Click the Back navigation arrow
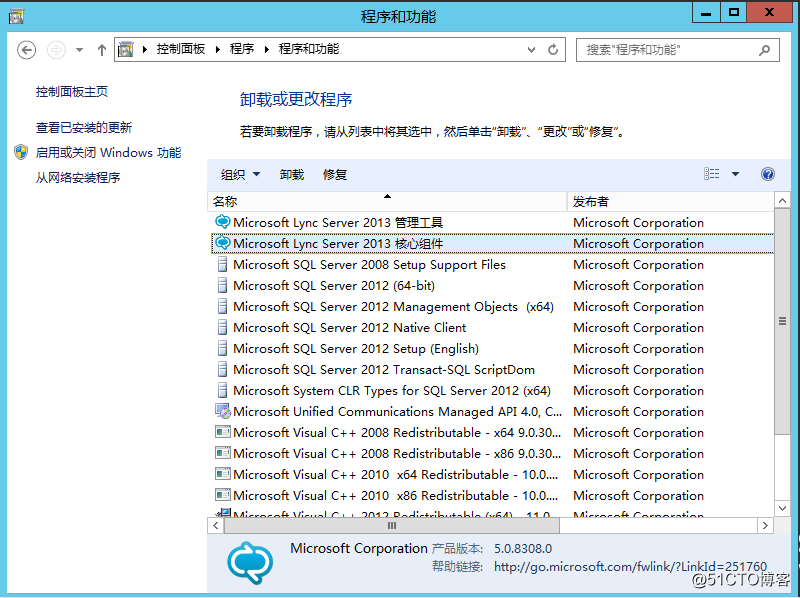Image resolution: width=800 pixels, height=598 pixels. 27,50
